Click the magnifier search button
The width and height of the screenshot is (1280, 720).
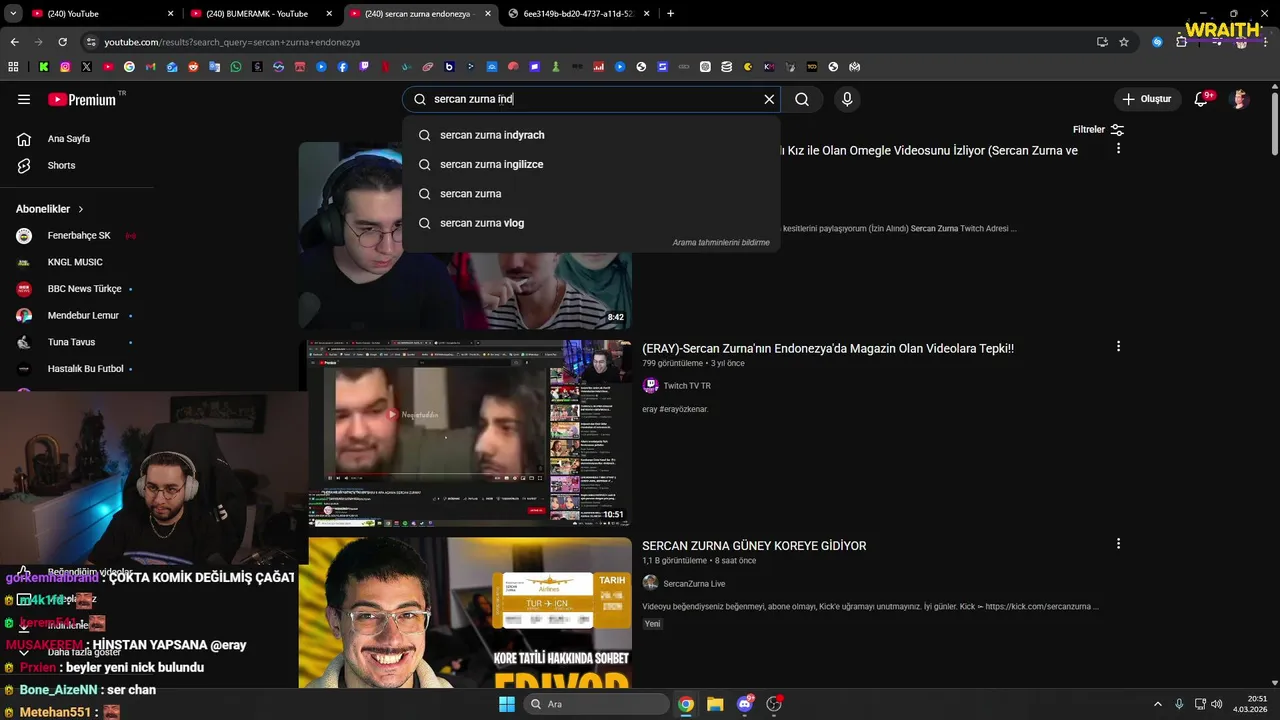(802, 99)
